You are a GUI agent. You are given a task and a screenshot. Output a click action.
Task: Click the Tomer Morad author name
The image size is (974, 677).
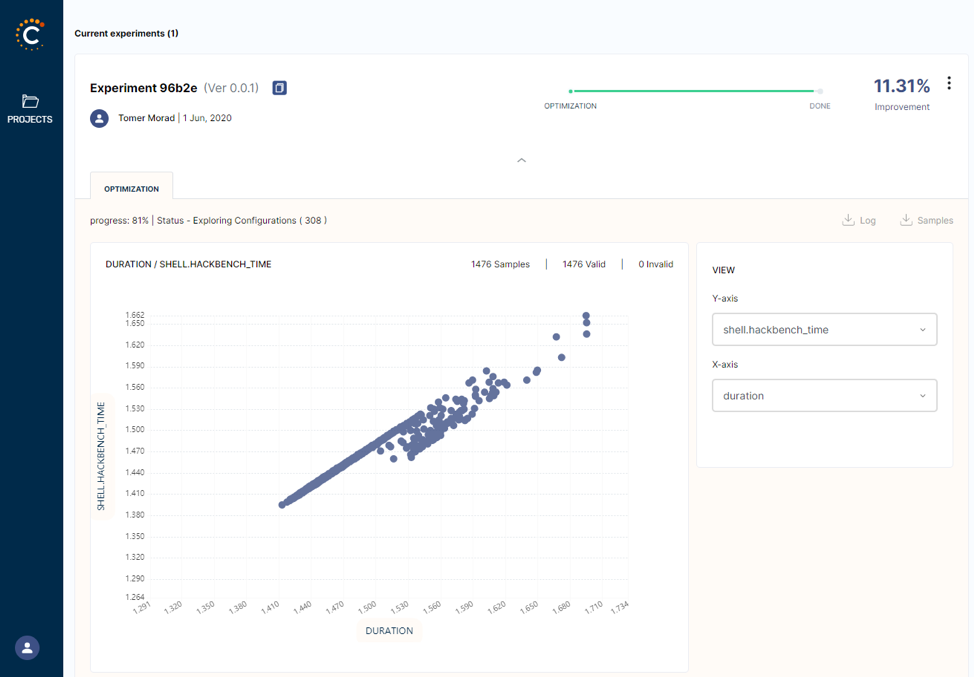[x=147, y=118]
